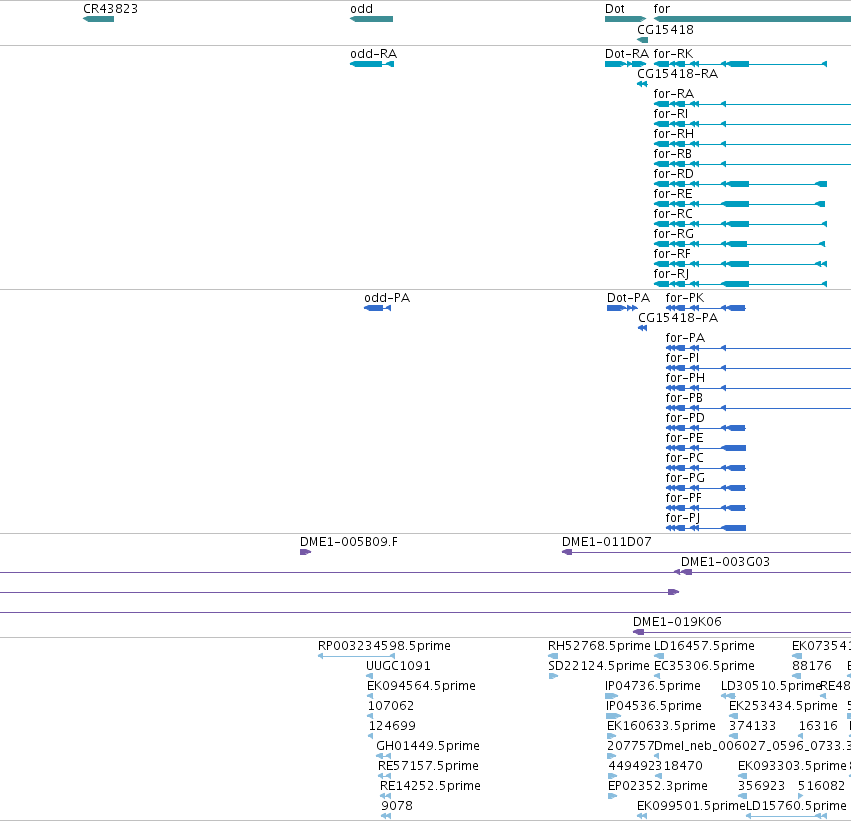Select the 9078 EST label

pyautogui.click(x=397, y=806)
